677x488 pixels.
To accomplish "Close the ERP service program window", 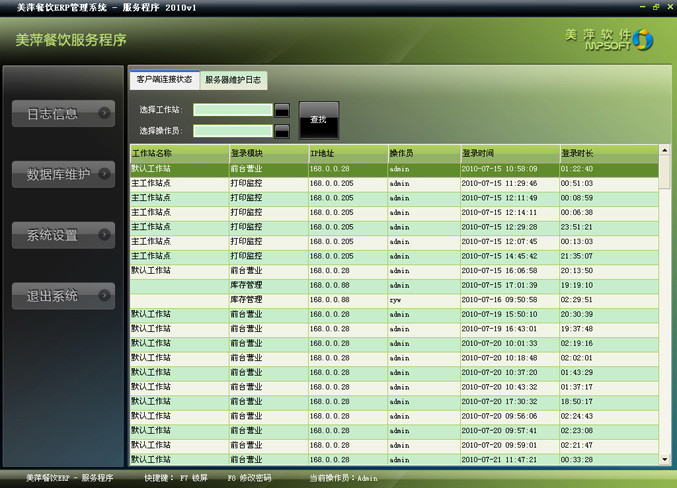I will 670,7.
